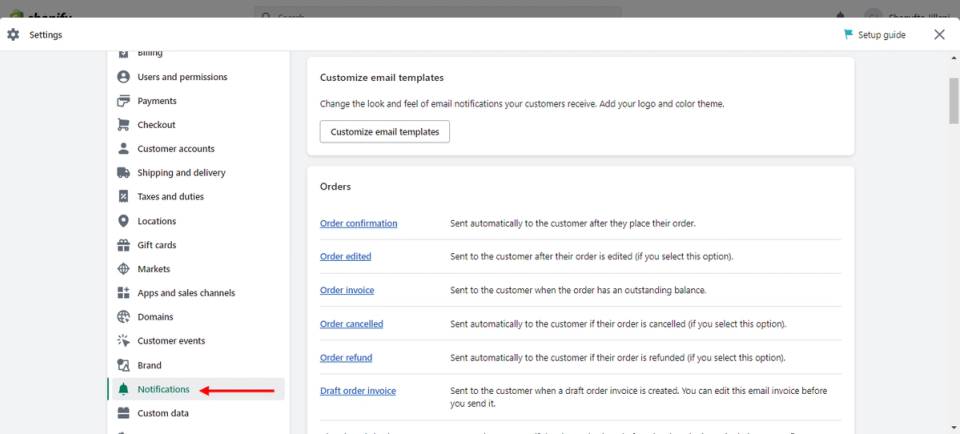
Task: Open Setup guide link
Action: 881,35
